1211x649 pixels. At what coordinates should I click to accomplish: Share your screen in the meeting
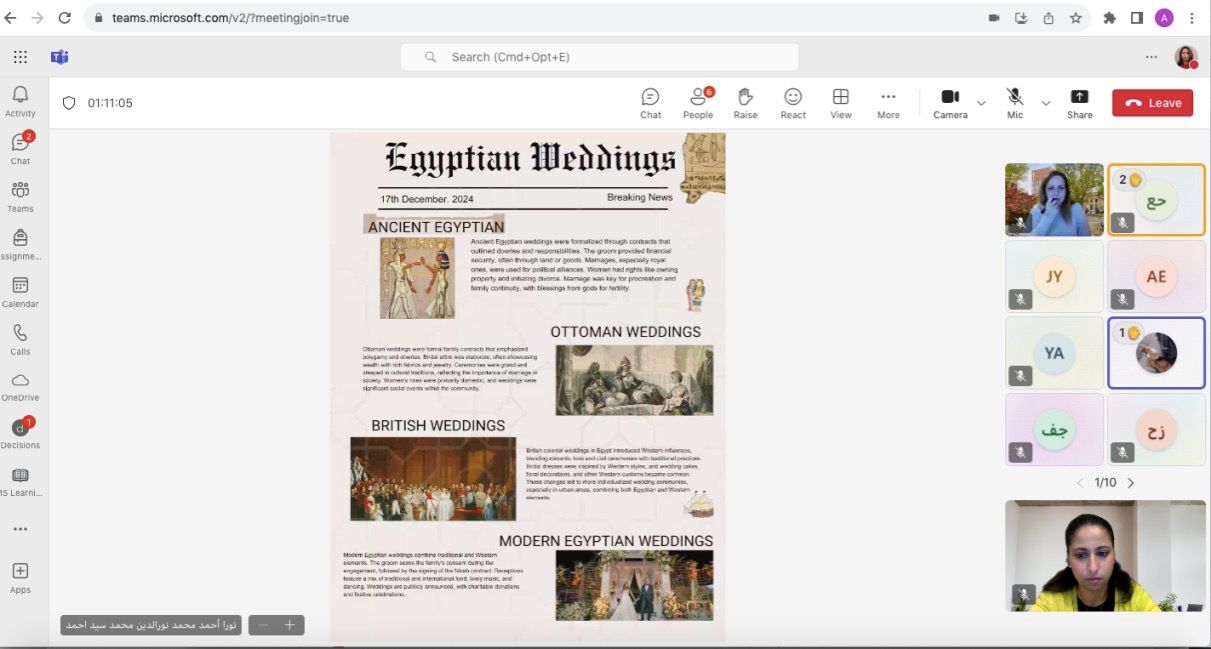point(1079,102)
